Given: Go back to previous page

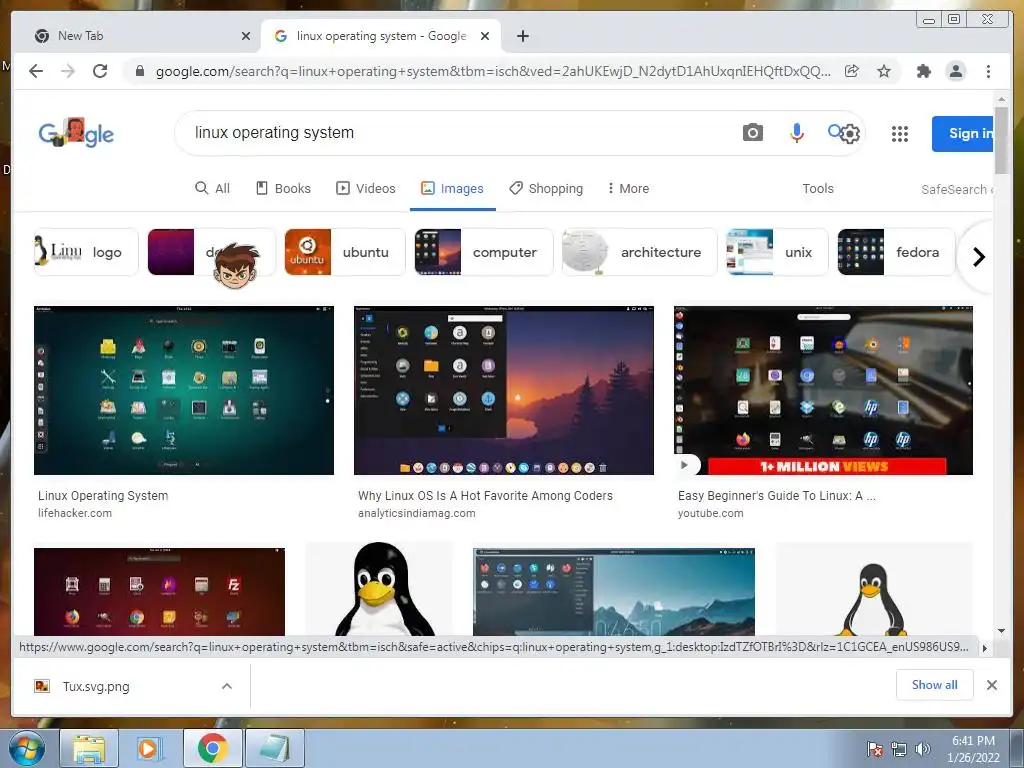Looking at the screenshot, I should [36, 71].
